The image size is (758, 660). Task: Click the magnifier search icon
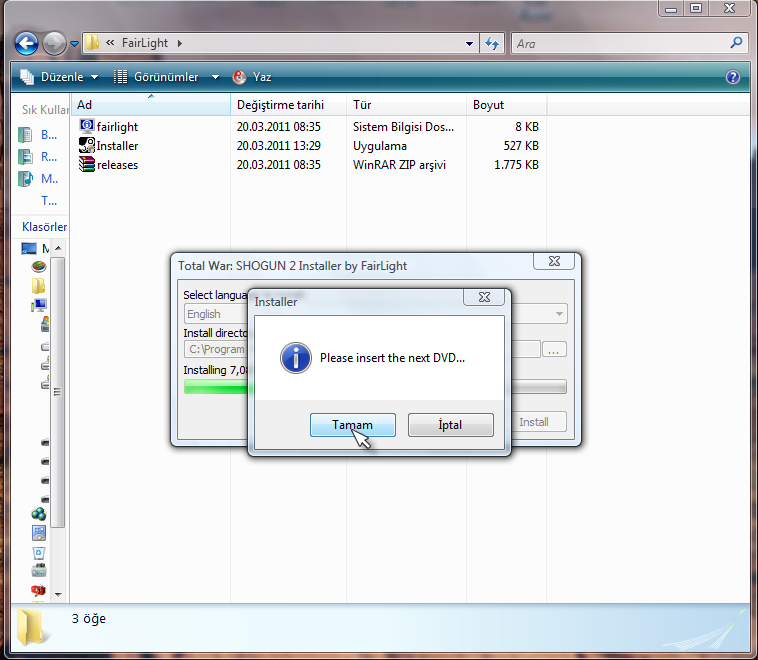tap(736, 43)
